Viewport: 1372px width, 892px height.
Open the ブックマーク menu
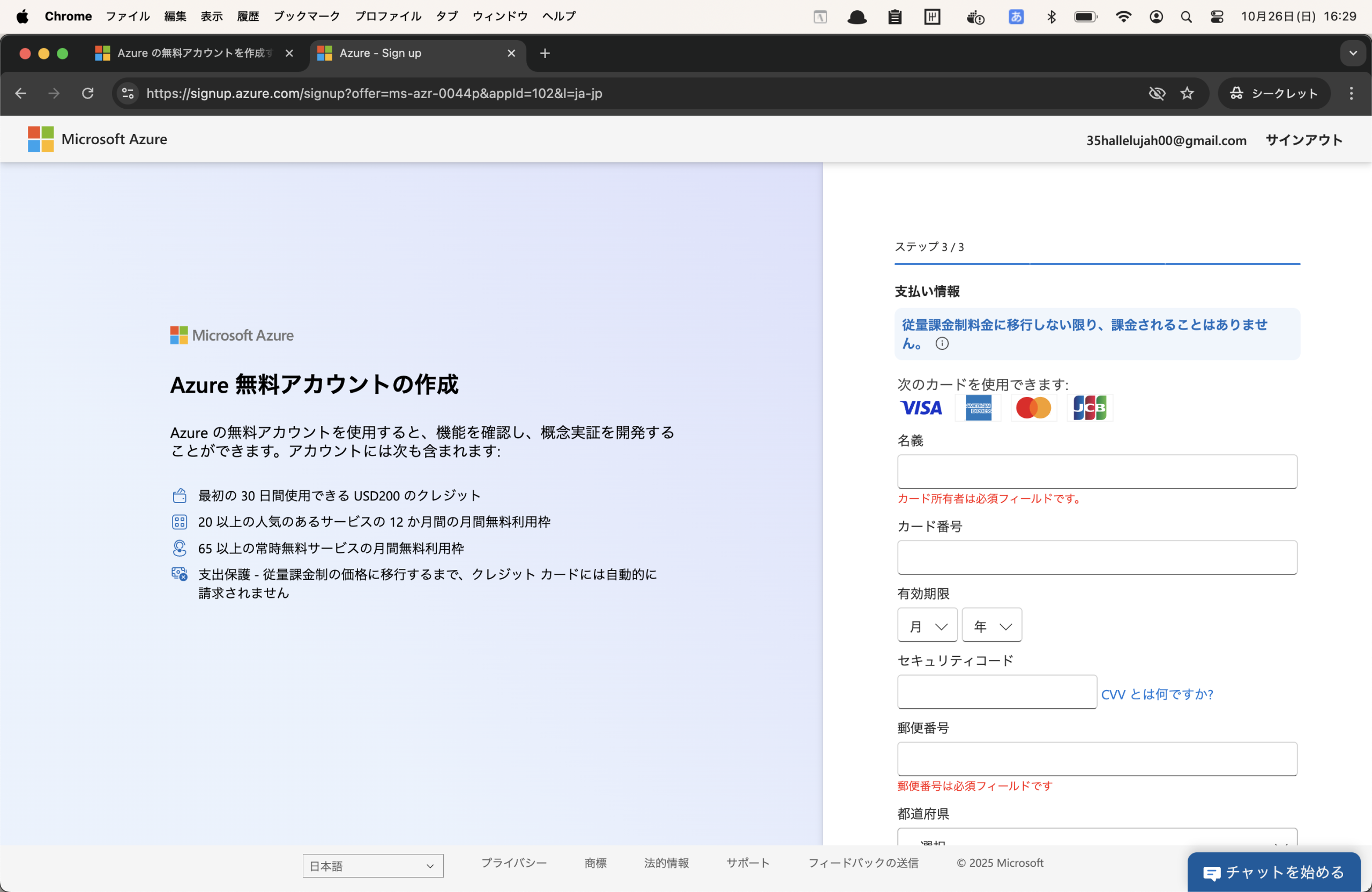click(306, 17)
